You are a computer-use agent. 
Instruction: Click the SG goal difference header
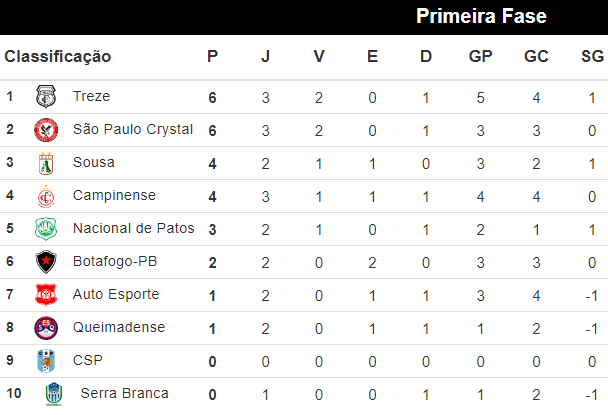(591, 56)
